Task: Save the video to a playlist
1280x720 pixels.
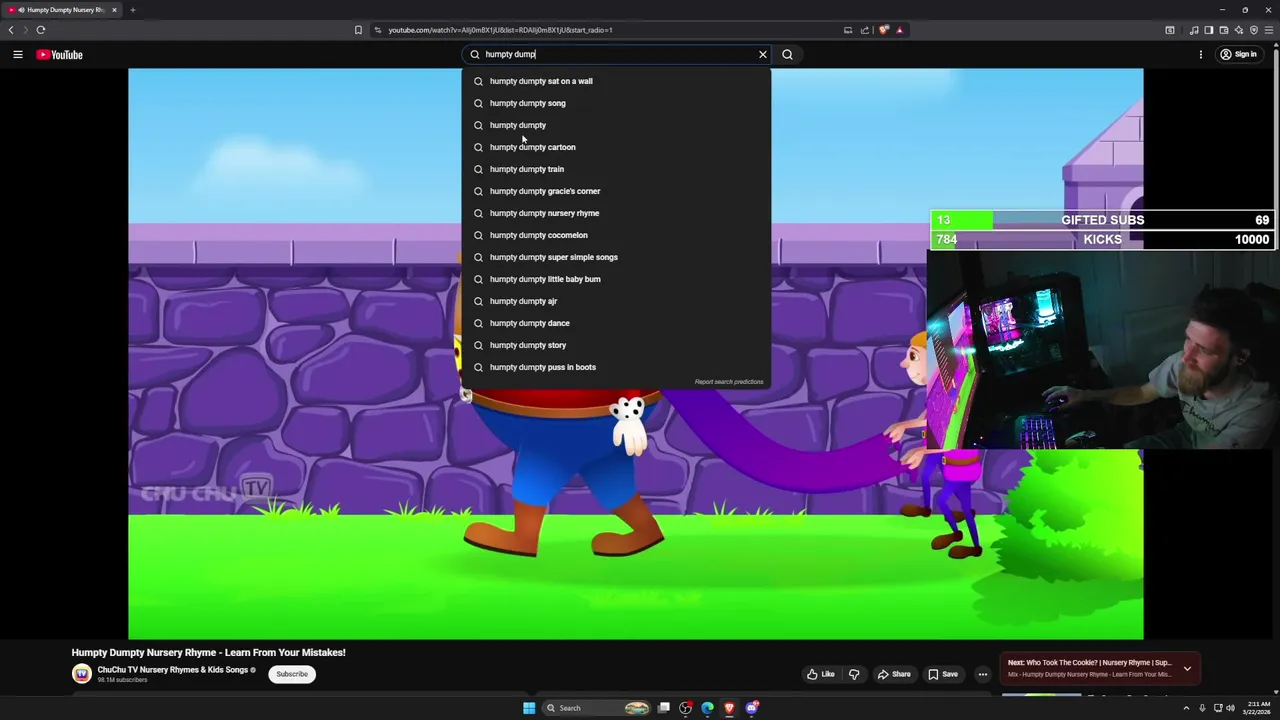Action: pos(942,674)
